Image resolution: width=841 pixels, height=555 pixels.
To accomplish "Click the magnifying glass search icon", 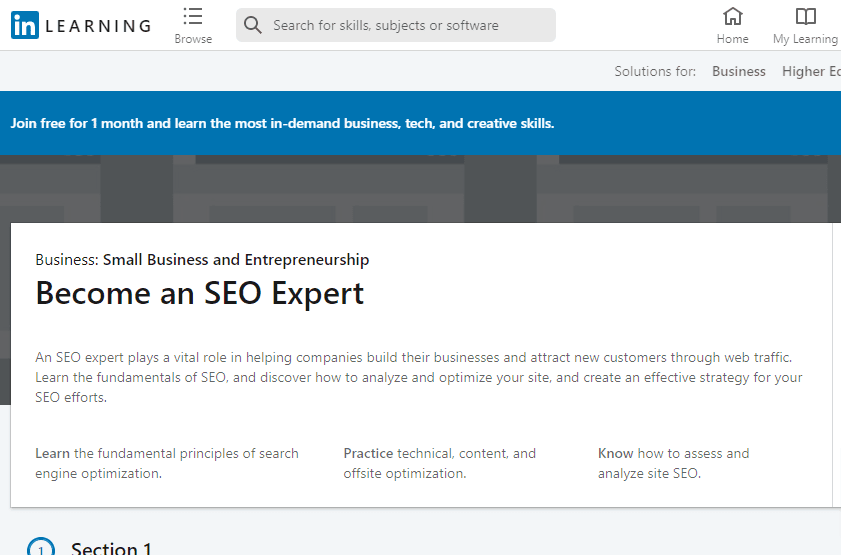I will pos(253,25).
